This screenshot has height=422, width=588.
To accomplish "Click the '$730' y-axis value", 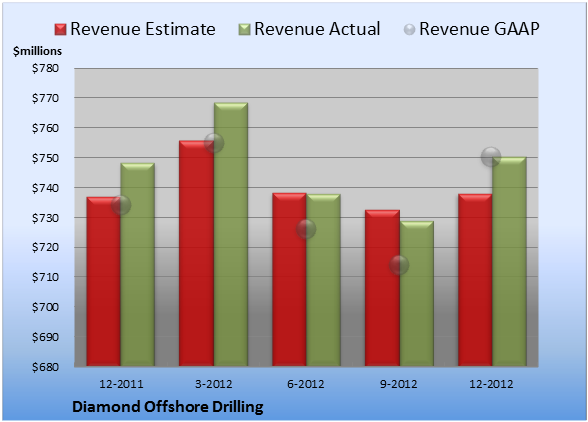I will (x=45, y=218).
